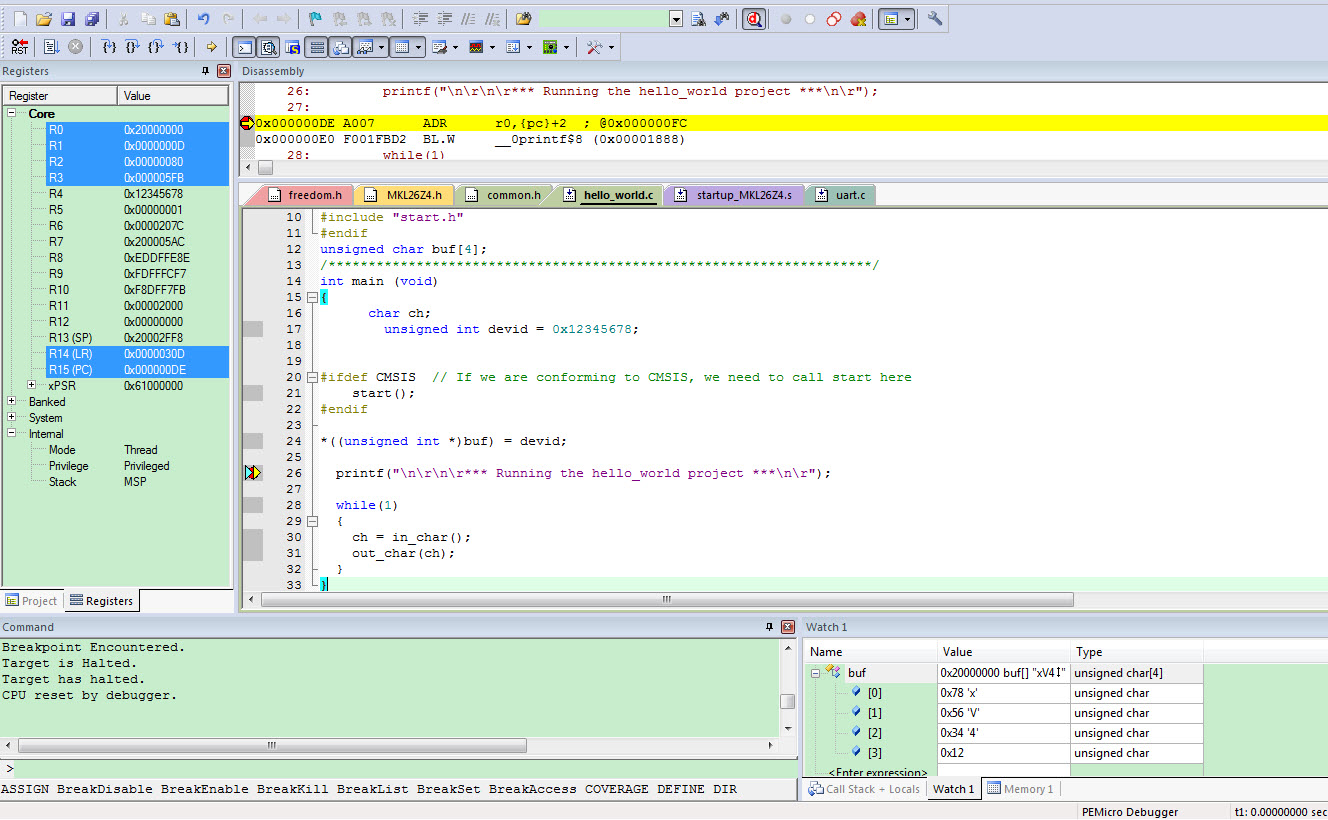Paste from clipboard icon

pos(172,19)
